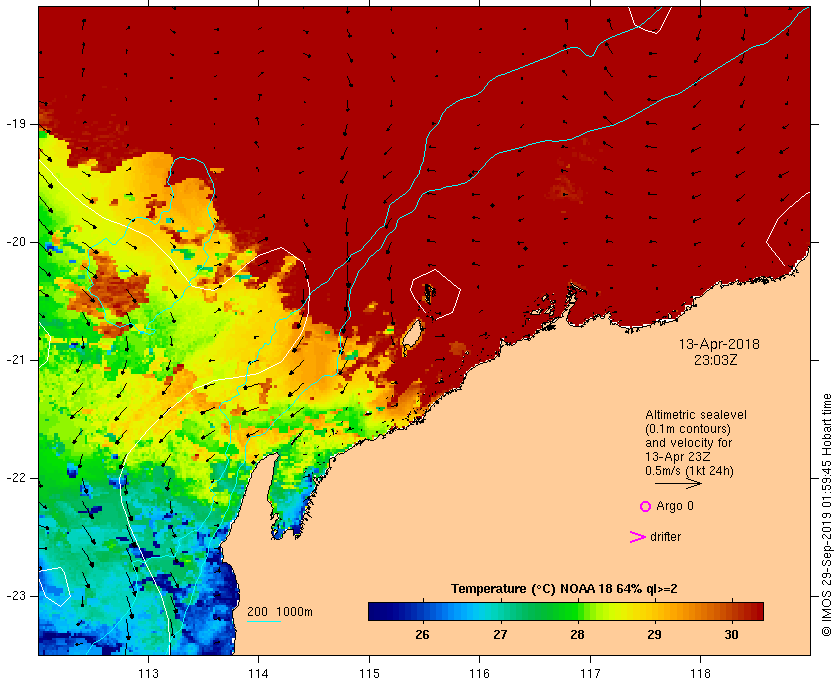
Task: Click latitude label -21 on left axis
Action: (16, 360)
